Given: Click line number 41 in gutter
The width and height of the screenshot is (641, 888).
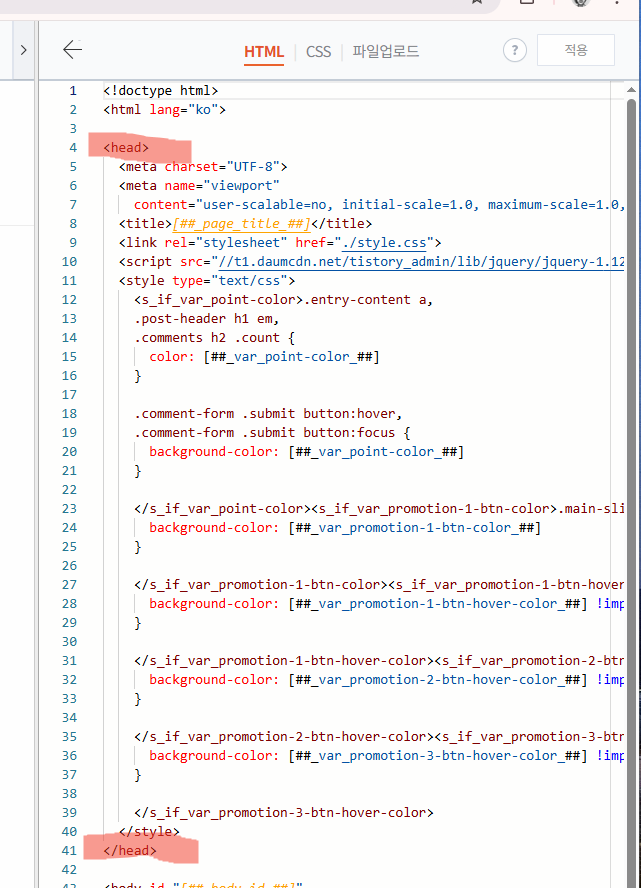Looking at the screenshot, I should pos(69,850).
